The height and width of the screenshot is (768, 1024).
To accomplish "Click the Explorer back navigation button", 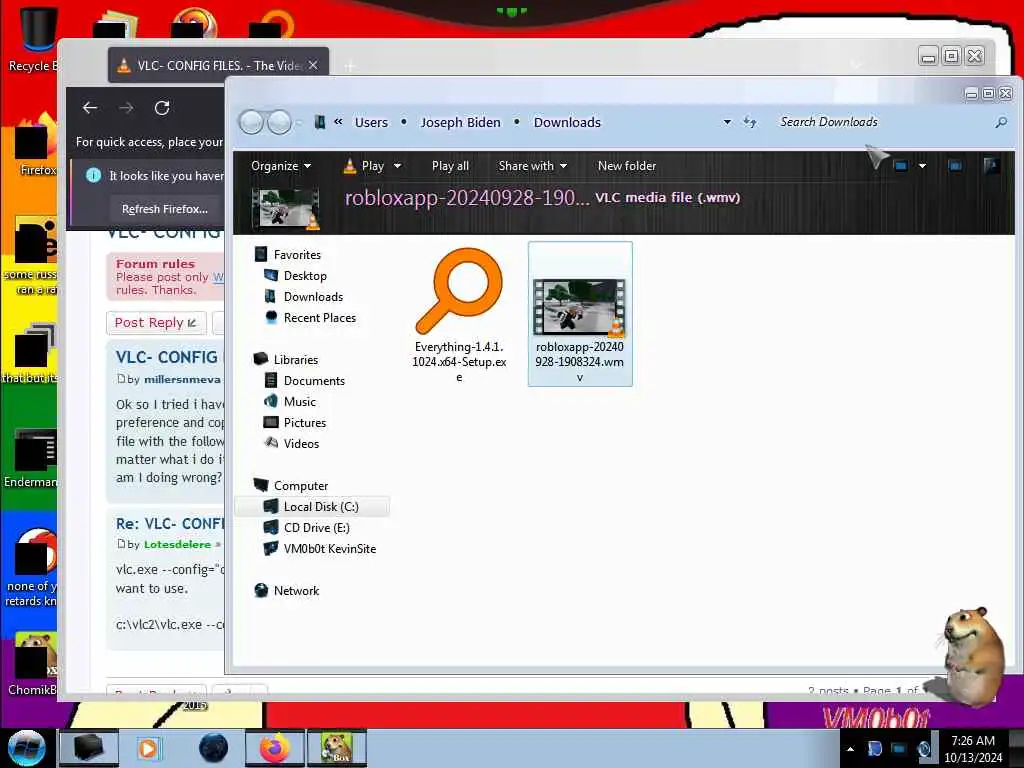I will click(x=251, y=122).
